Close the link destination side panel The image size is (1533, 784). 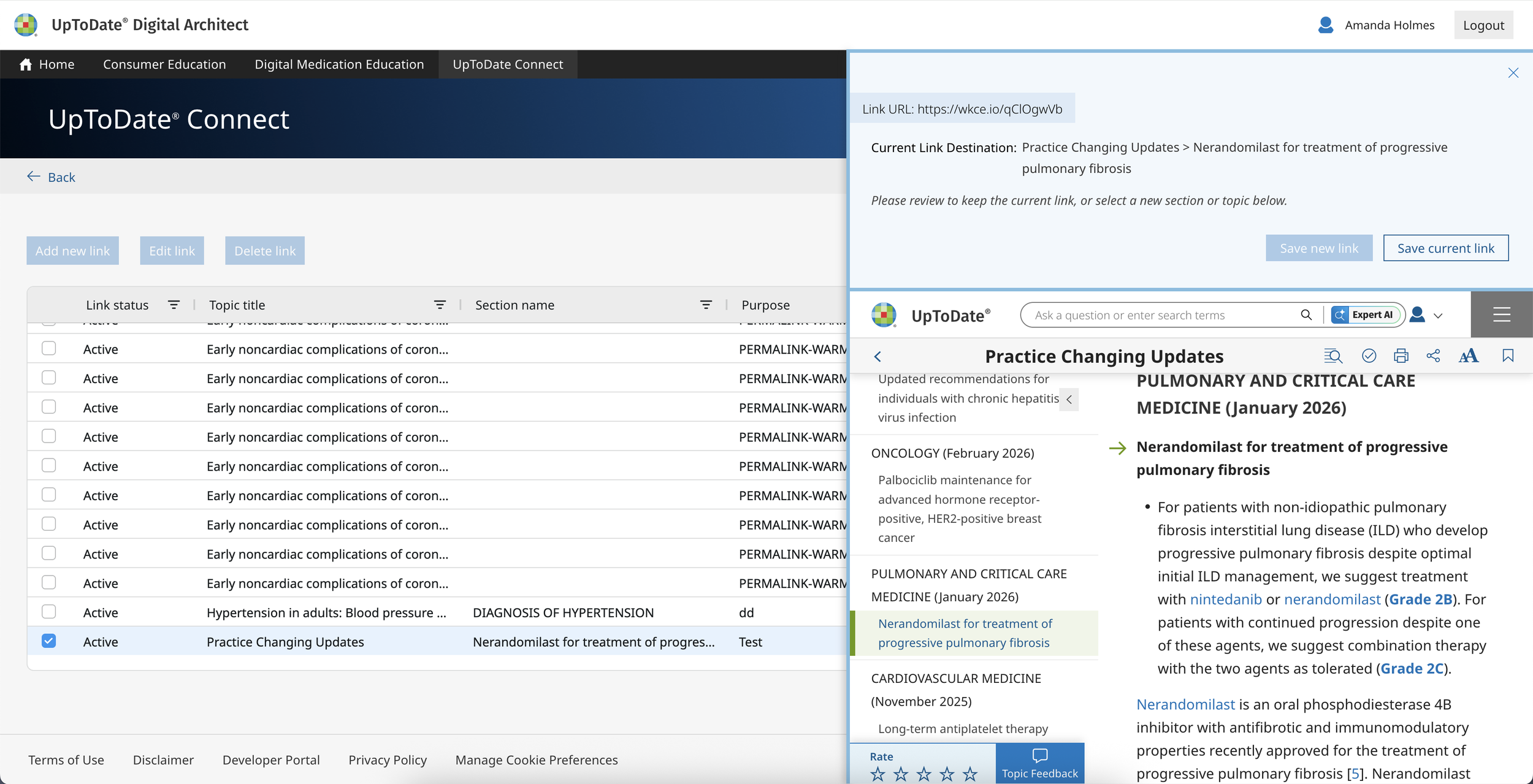(x=1513, y=73)
